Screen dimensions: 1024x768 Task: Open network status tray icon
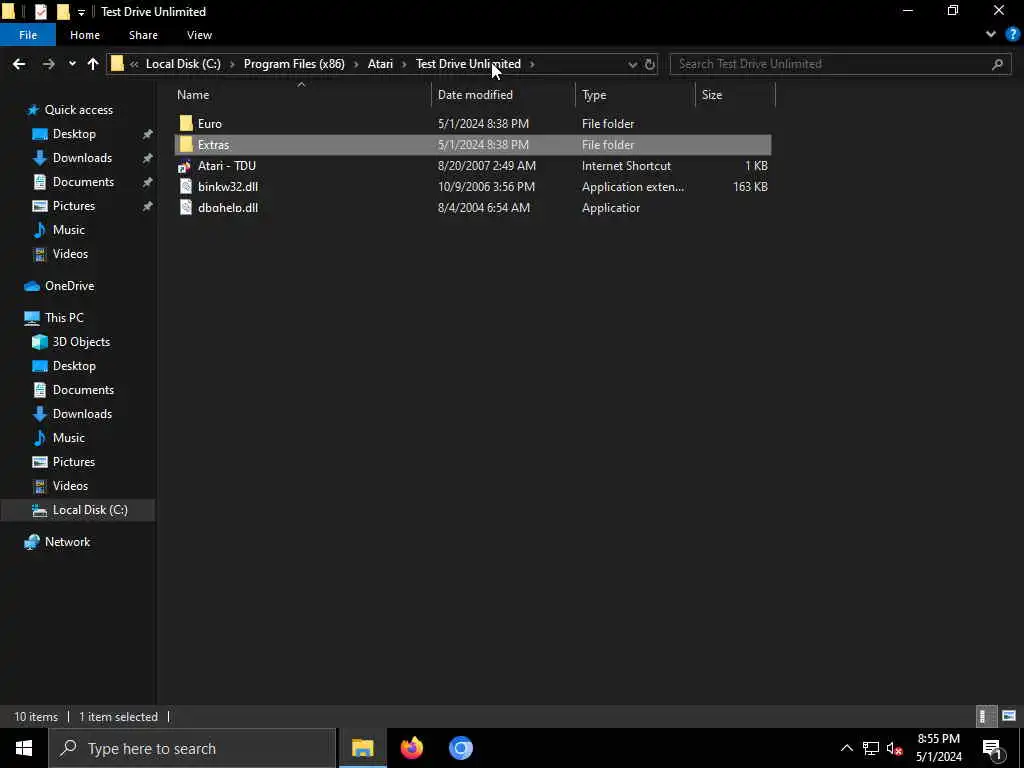pos(871,748)
